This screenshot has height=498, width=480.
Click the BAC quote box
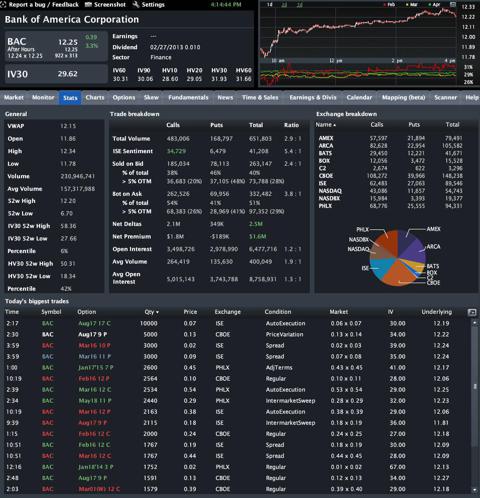tap(56, 47)
